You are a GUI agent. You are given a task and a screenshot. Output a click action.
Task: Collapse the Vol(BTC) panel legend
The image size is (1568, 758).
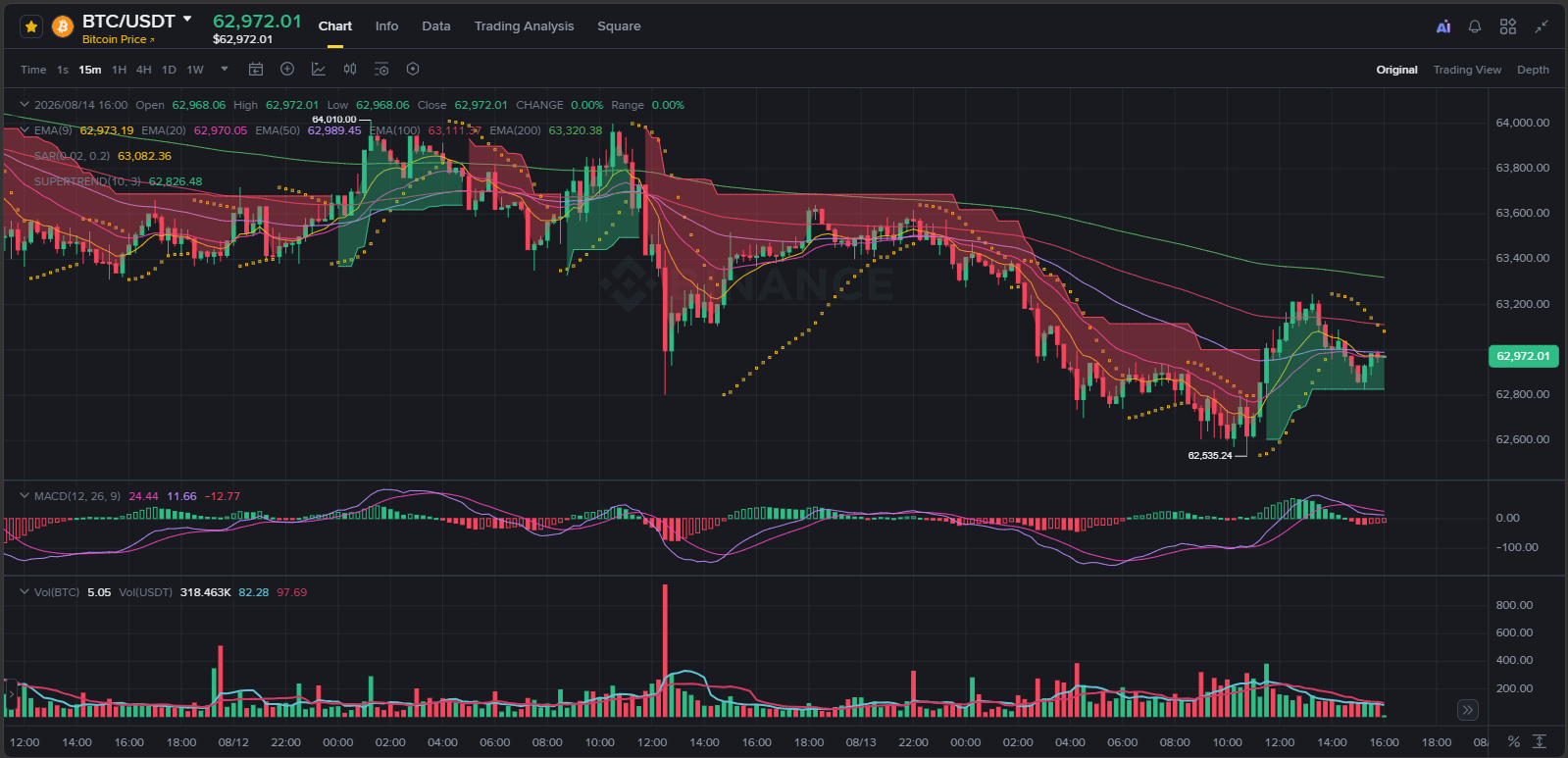click(25, 591)
